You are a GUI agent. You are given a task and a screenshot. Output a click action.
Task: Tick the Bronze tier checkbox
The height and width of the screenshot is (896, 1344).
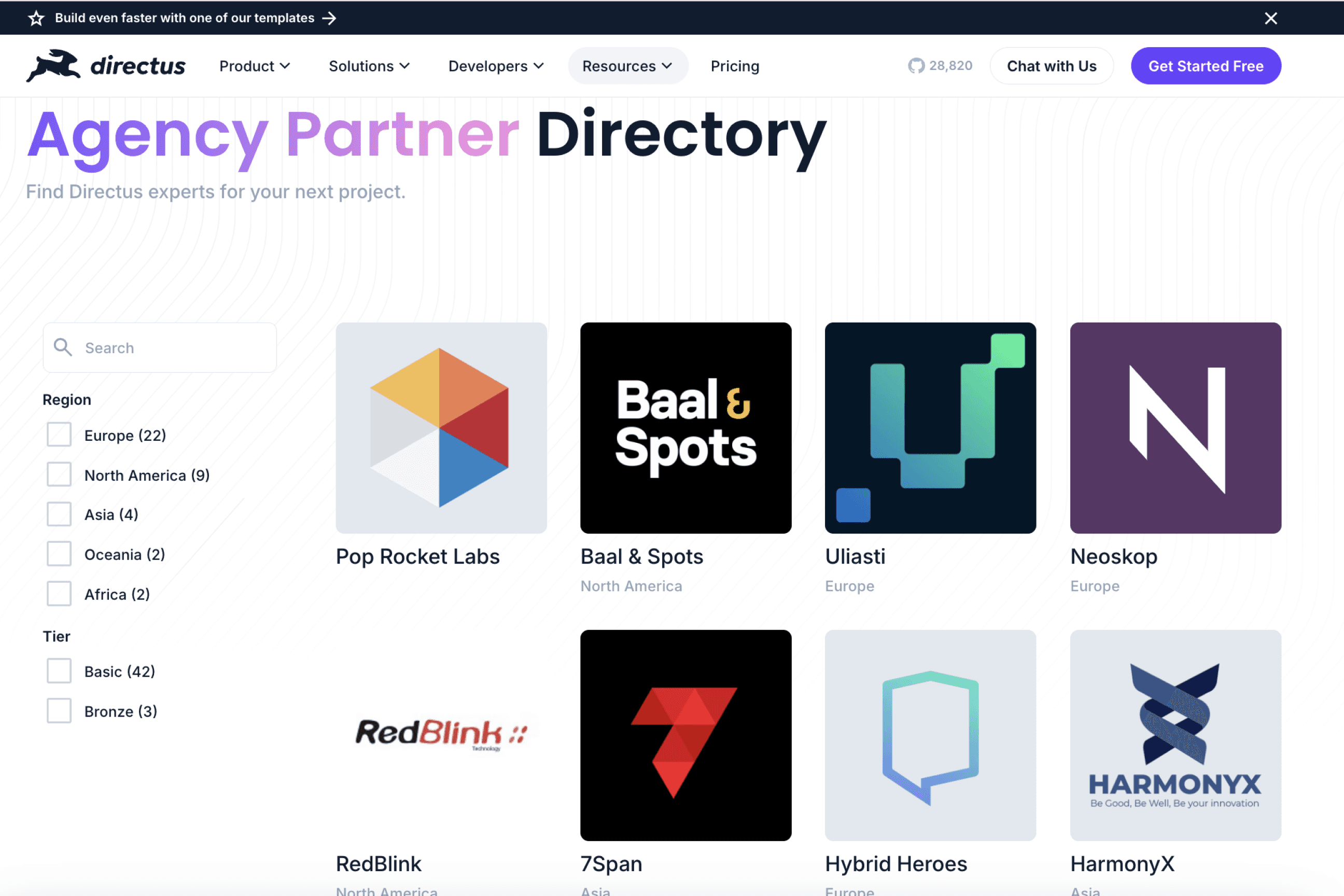tap(59, 711)
